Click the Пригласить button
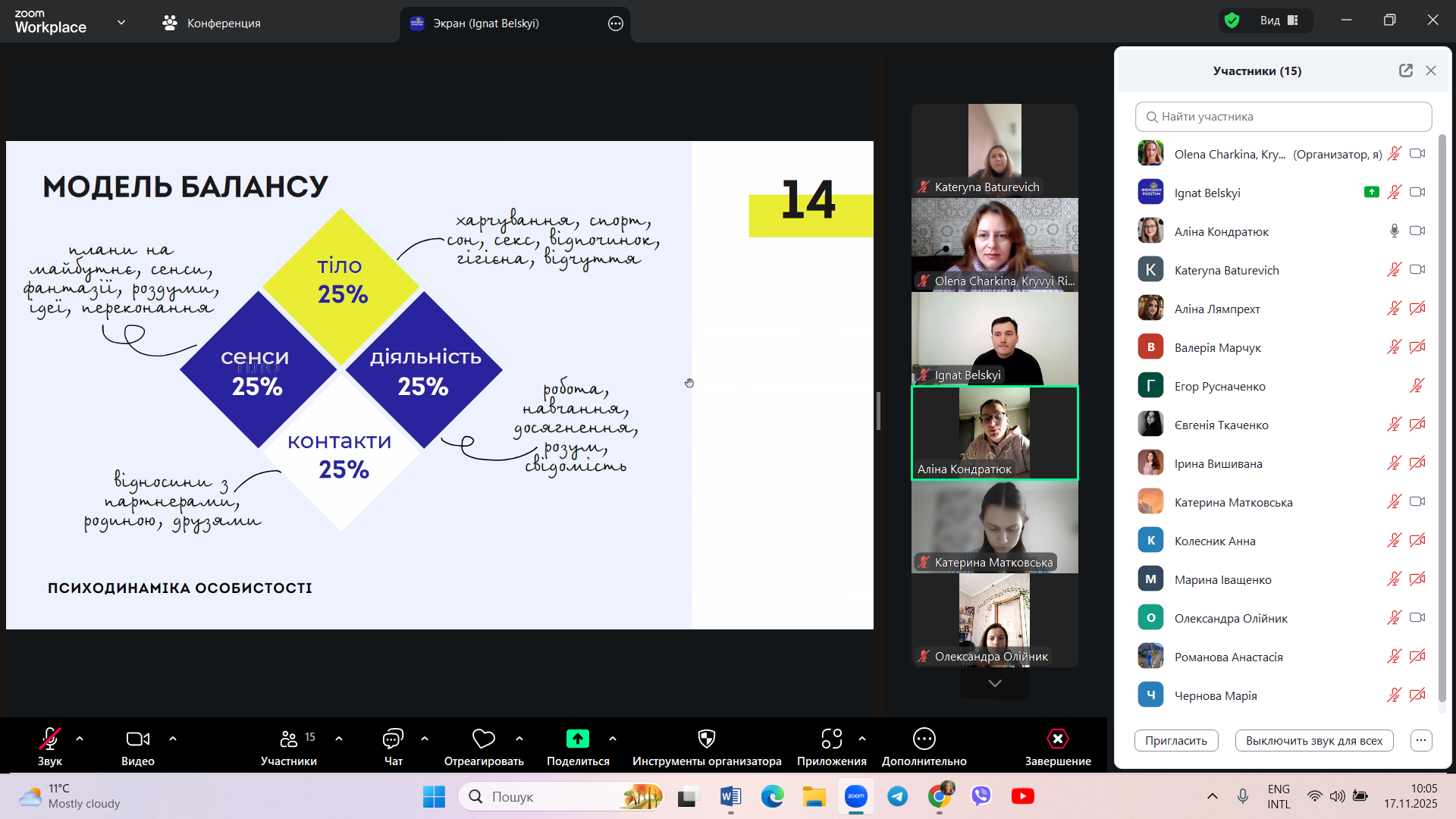Screen dimensions: 1456x819 point(1175,740)
